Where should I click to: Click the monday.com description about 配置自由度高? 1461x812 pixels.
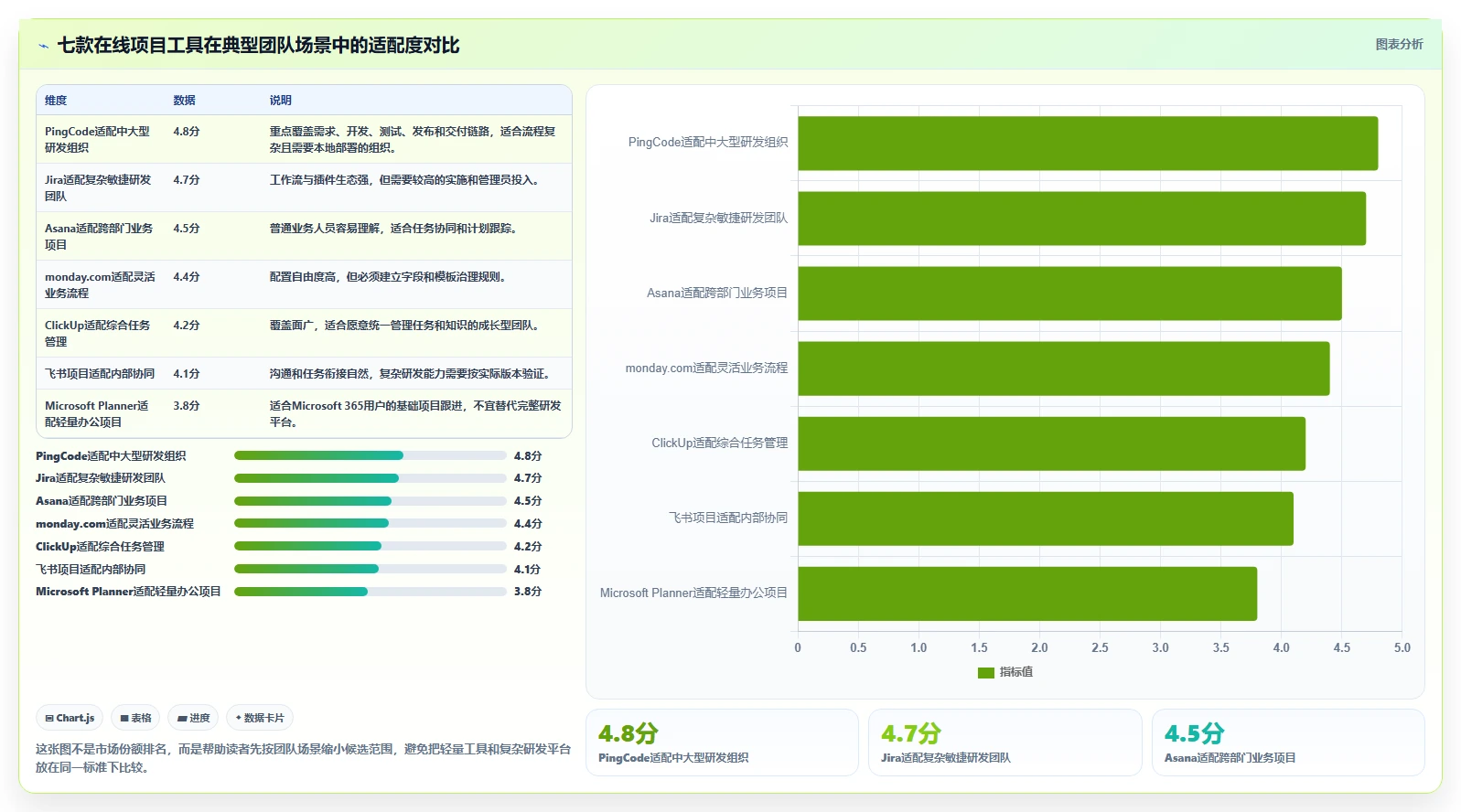tap(390, 277)
